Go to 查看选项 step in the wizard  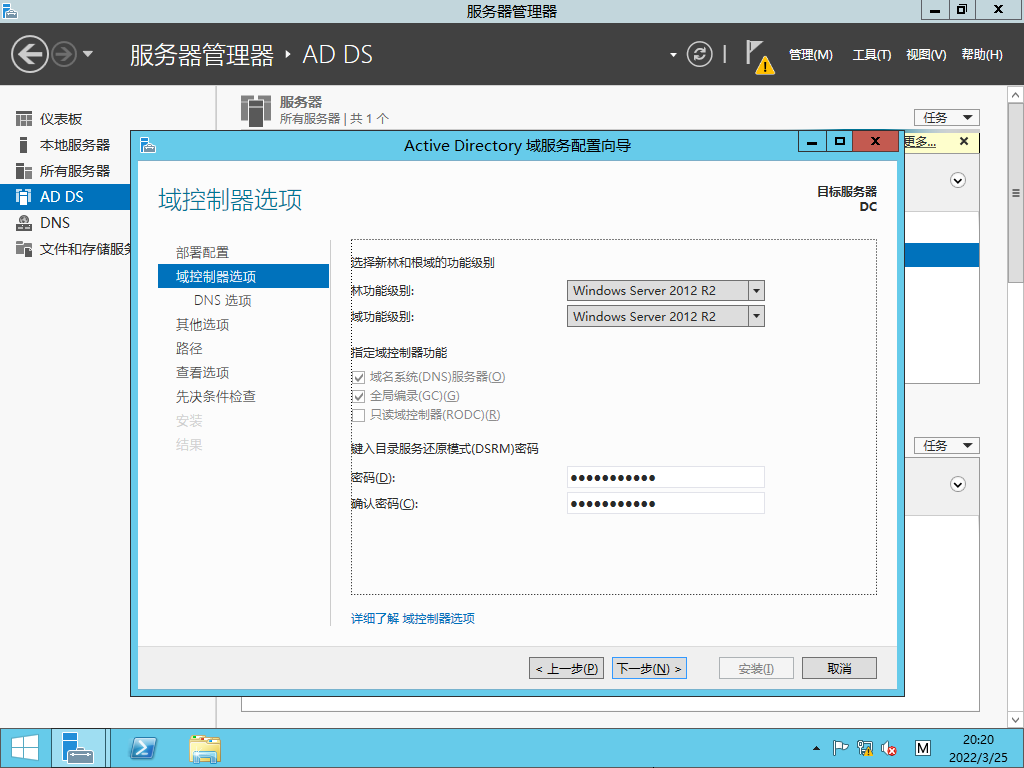(x=202, y=373)
